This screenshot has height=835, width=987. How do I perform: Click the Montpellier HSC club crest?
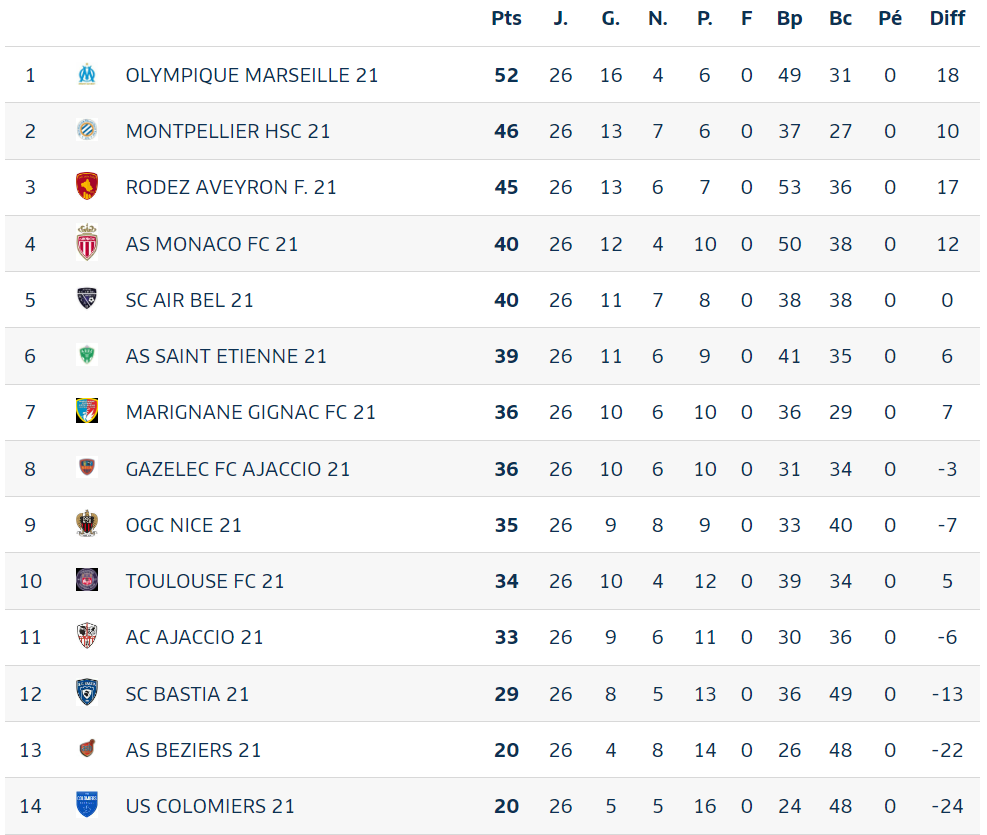pos(87,130)
